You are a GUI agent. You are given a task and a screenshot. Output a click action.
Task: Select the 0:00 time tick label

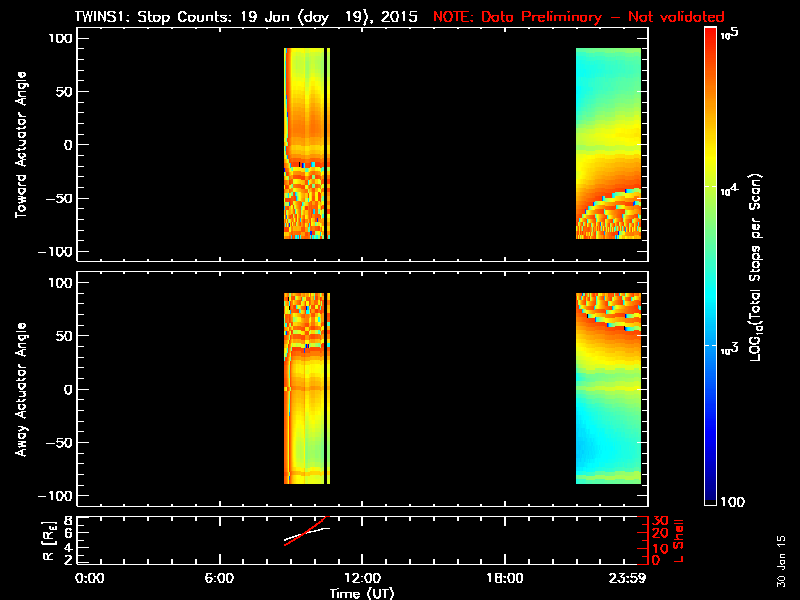click(90, 578)
